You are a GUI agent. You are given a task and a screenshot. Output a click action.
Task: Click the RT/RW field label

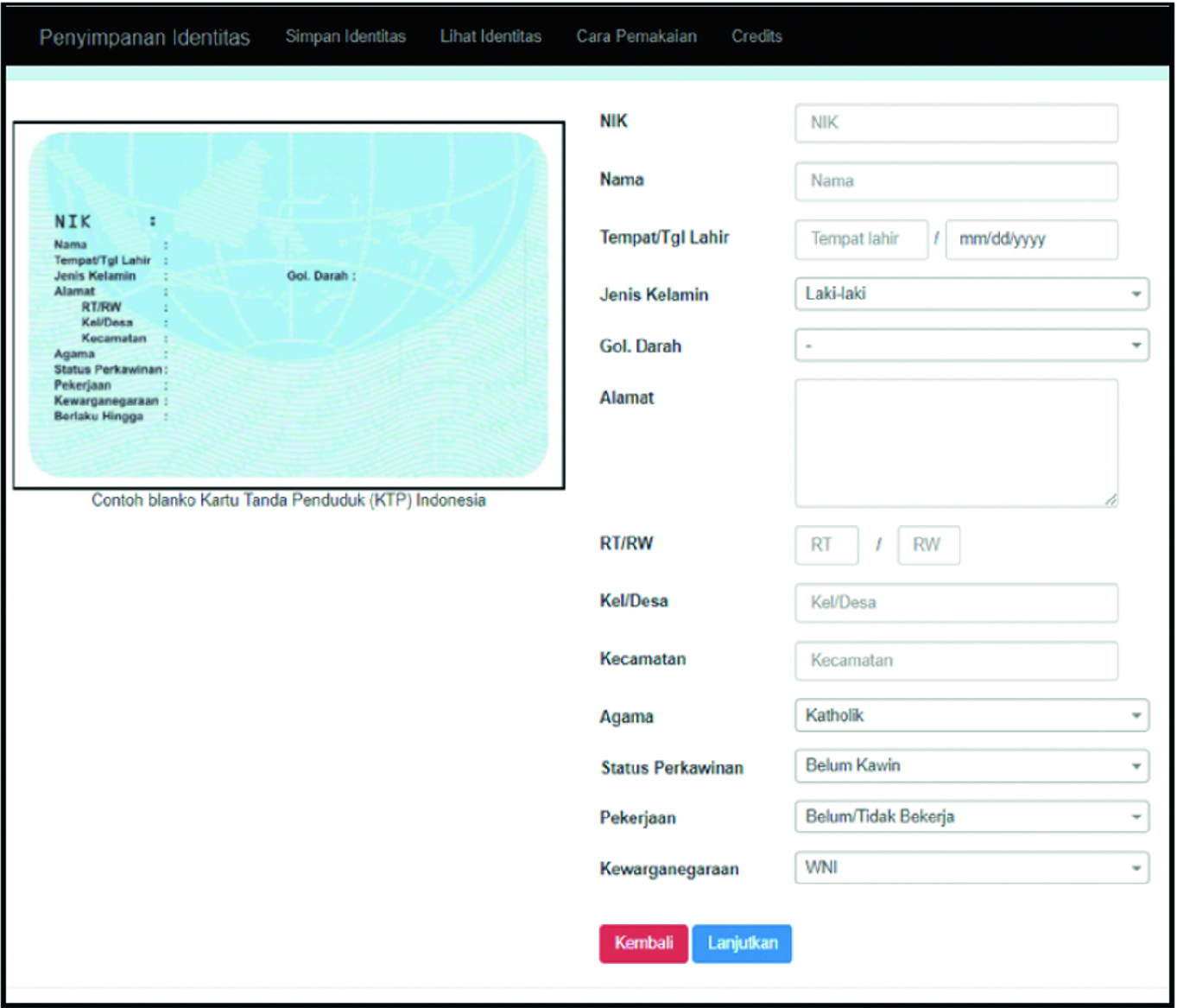pos(626,543)
